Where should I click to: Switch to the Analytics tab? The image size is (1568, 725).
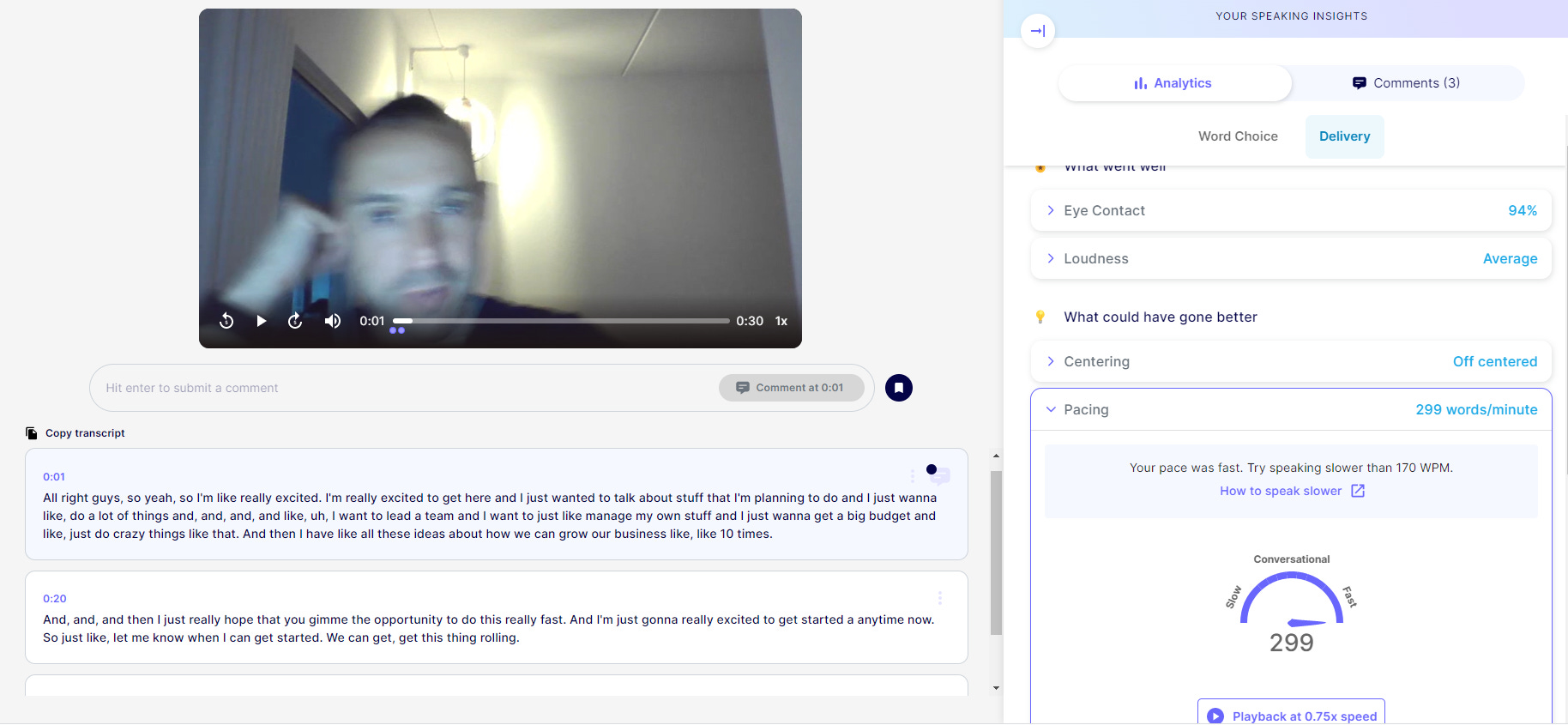[x=1174, y=83]
